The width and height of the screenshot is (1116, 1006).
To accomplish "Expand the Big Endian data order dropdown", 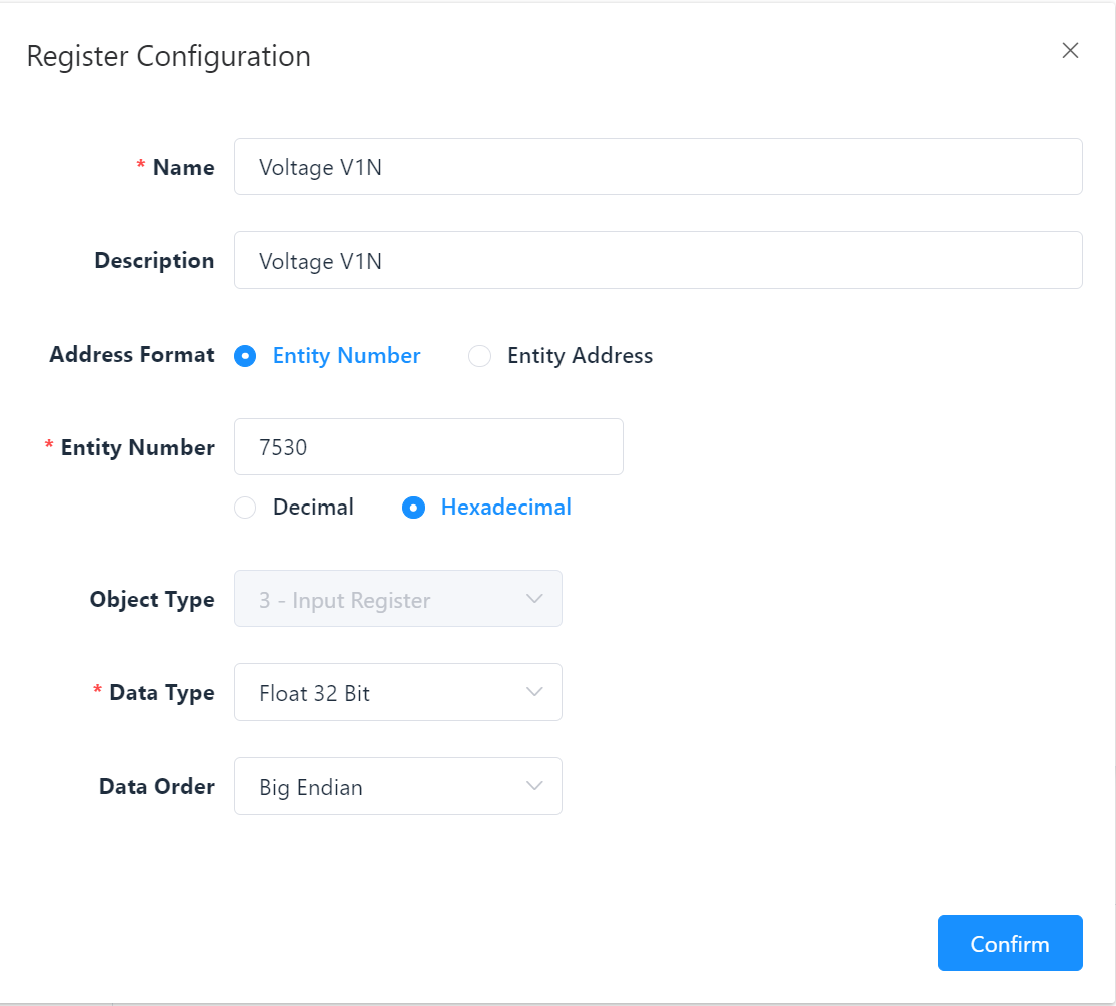I will click(x=397, y=787).
